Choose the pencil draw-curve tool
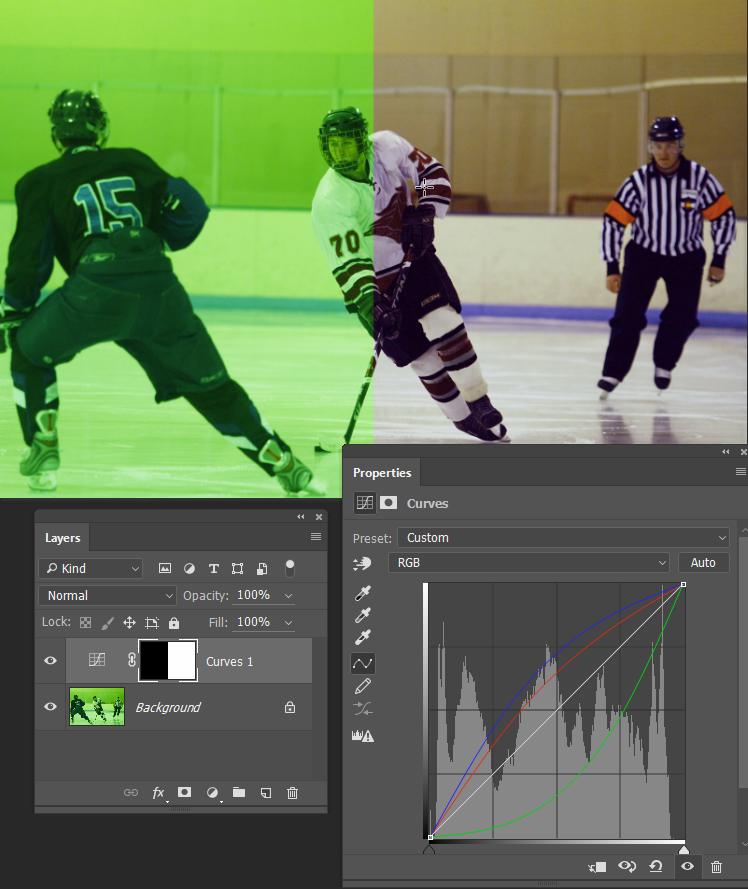The image size is (748, 889). click(363, 686)
